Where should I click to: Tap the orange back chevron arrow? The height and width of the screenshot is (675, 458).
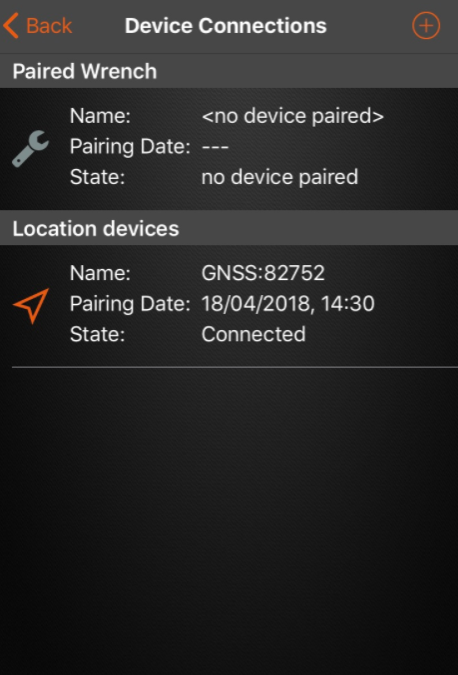[x=11, y=26]
